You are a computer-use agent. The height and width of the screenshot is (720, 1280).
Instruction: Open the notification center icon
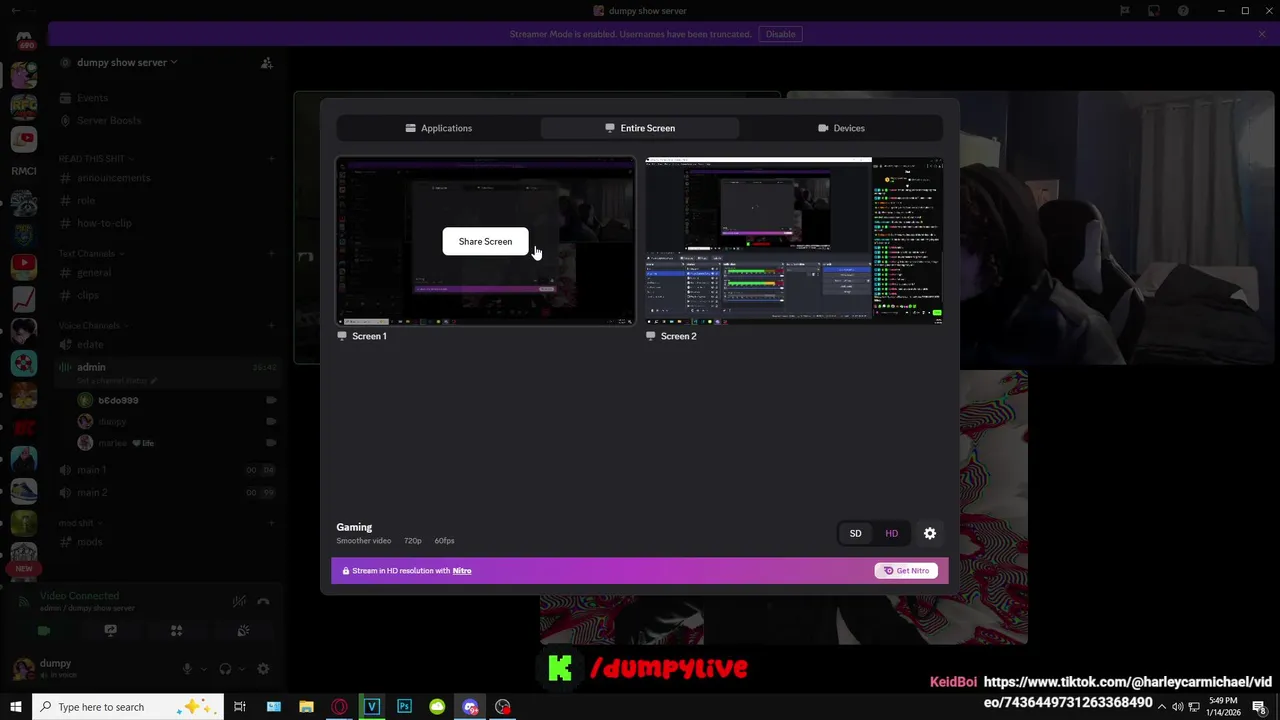1259,707
